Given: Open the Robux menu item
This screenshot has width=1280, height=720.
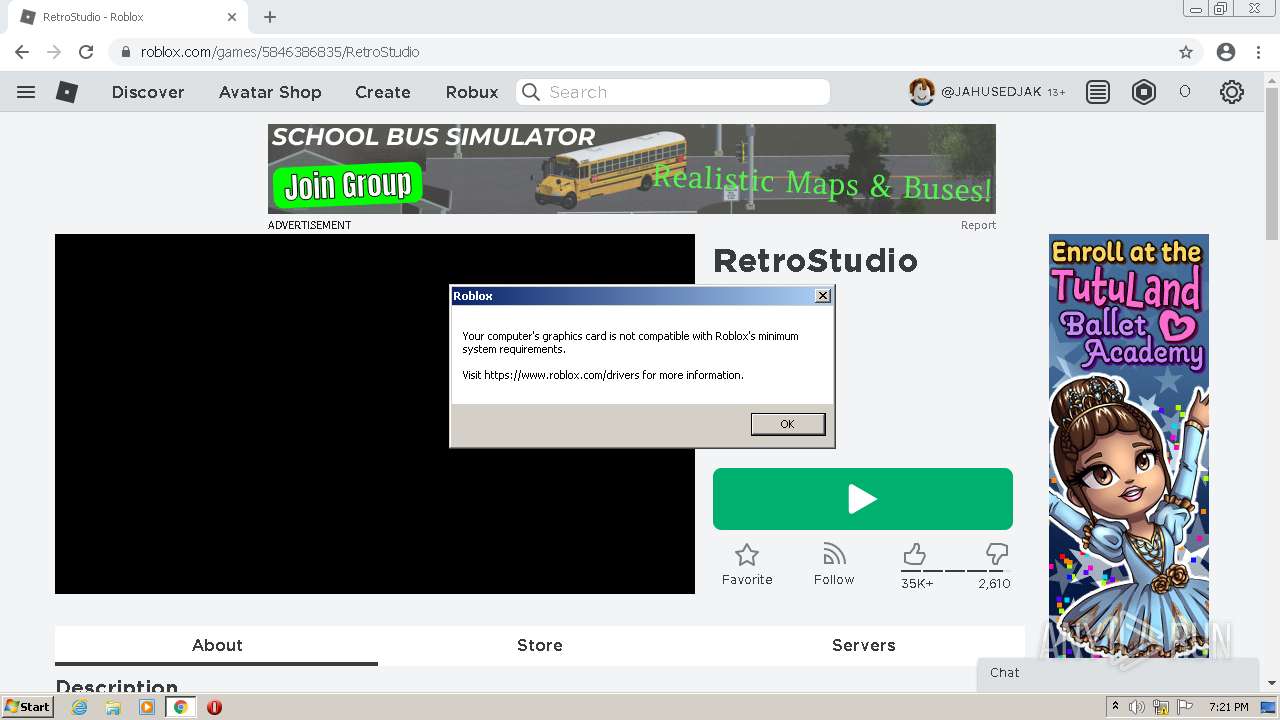Looking at the screenshot, I should (x=472, y=92).
